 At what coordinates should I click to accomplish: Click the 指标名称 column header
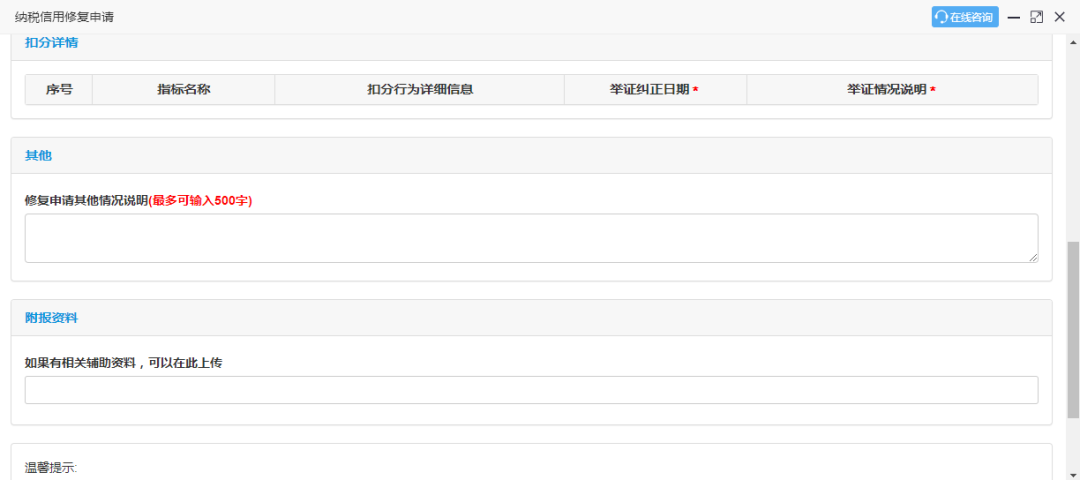pos(183,90)
